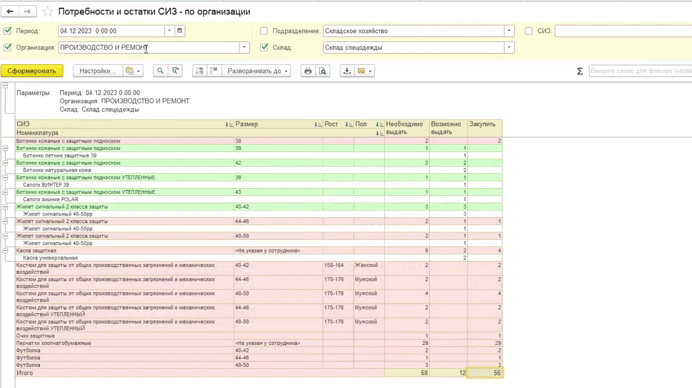The width and height of the screenshot is (692, 388).
Task: Click the Сформировать button
Action: 32,71
